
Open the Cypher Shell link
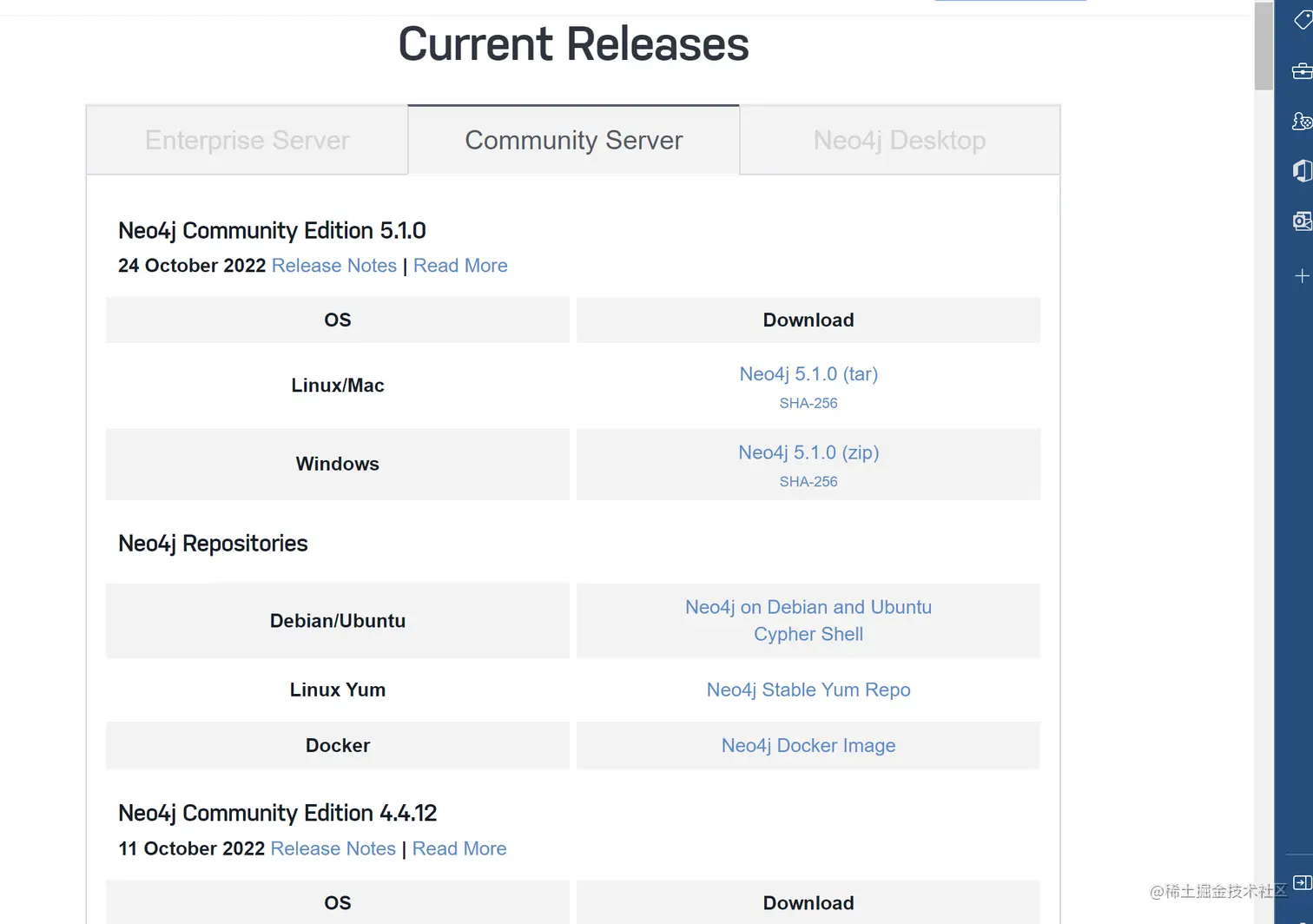[x=808, y=634]
